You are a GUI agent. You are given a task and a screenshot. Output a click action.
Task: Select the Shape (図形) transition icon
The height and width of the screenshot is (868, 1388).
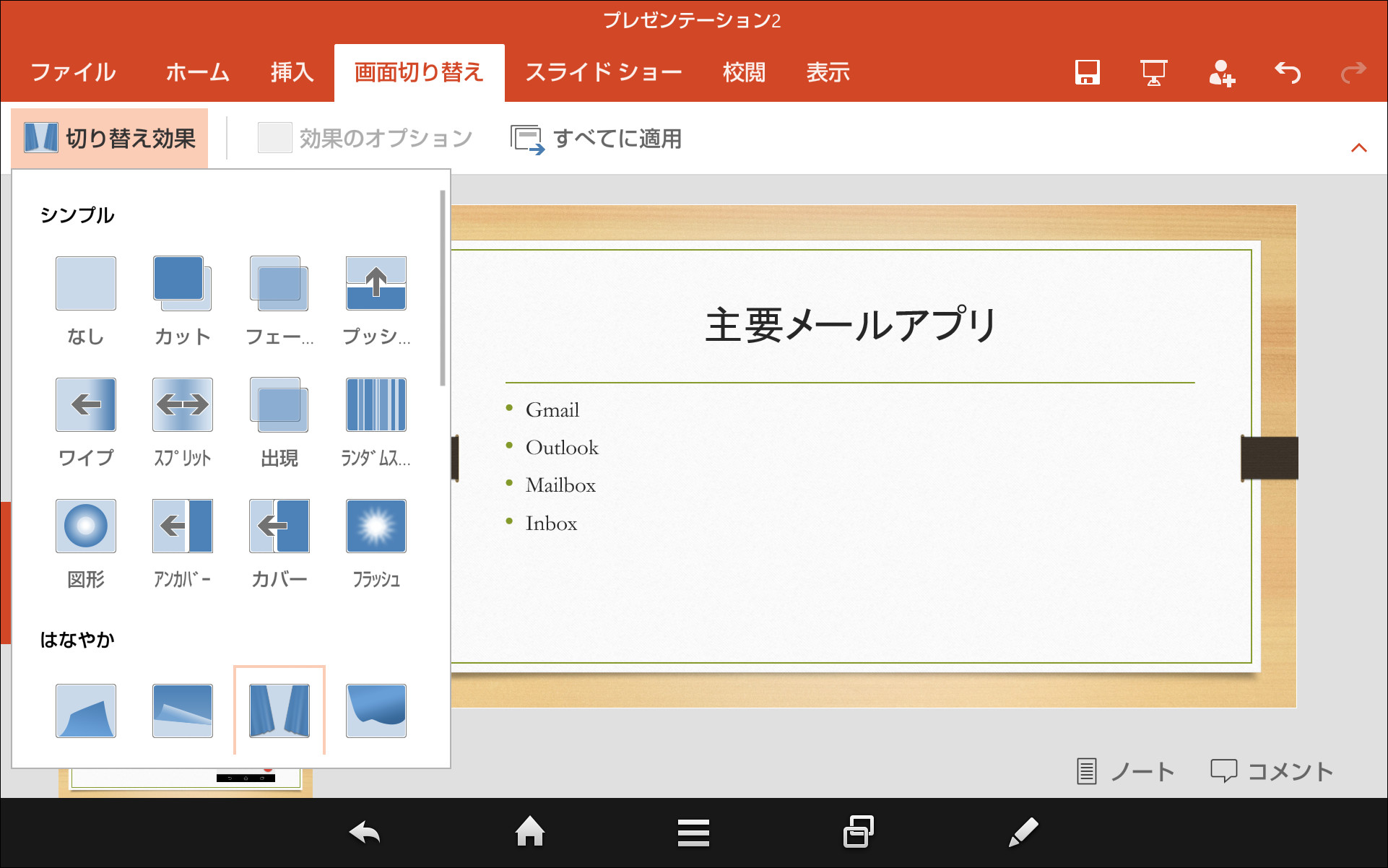pos(86,526)
